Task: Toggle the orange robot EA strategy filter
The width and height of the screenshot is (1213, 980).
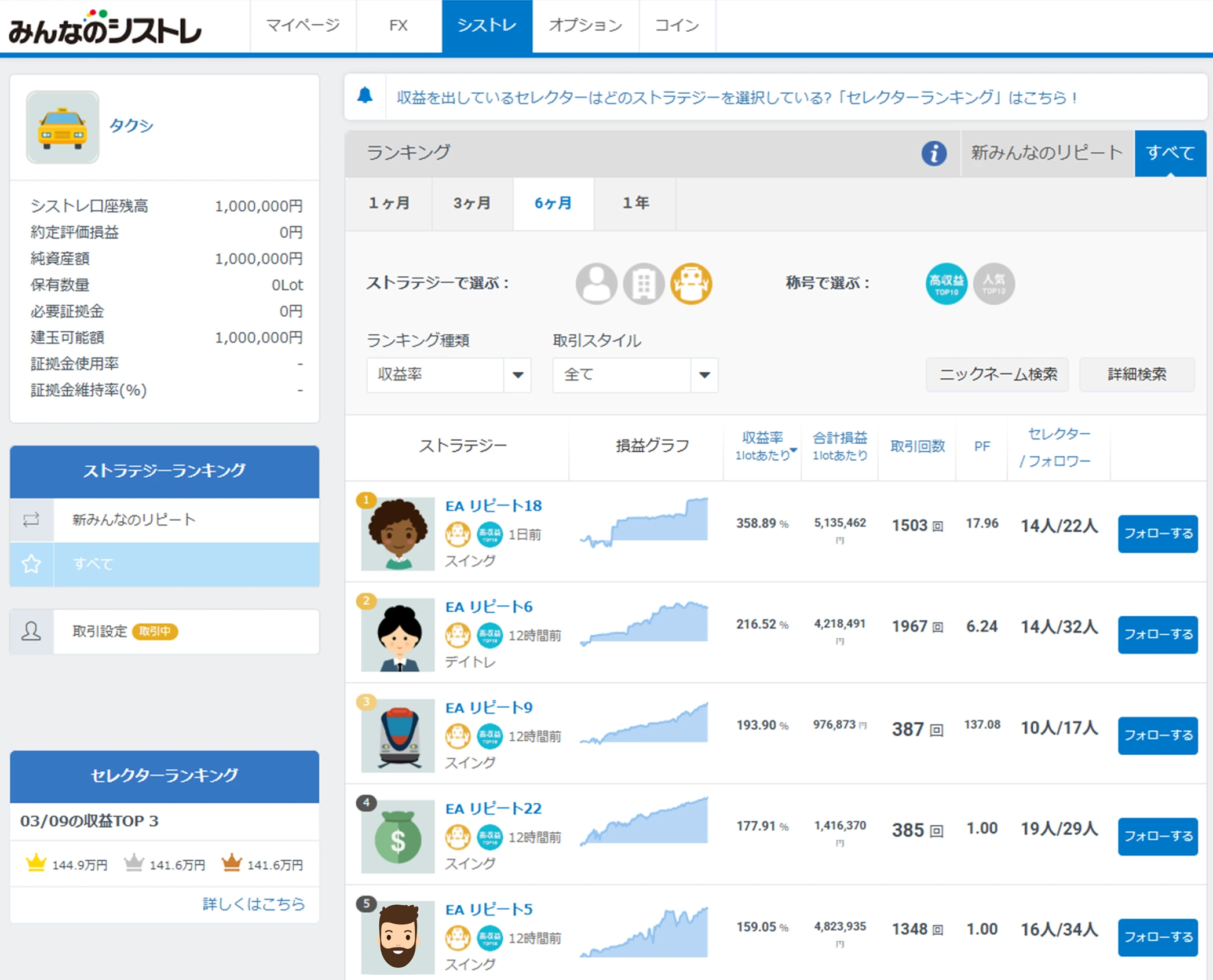Action: pyautogui.click(x=690, y=283)
